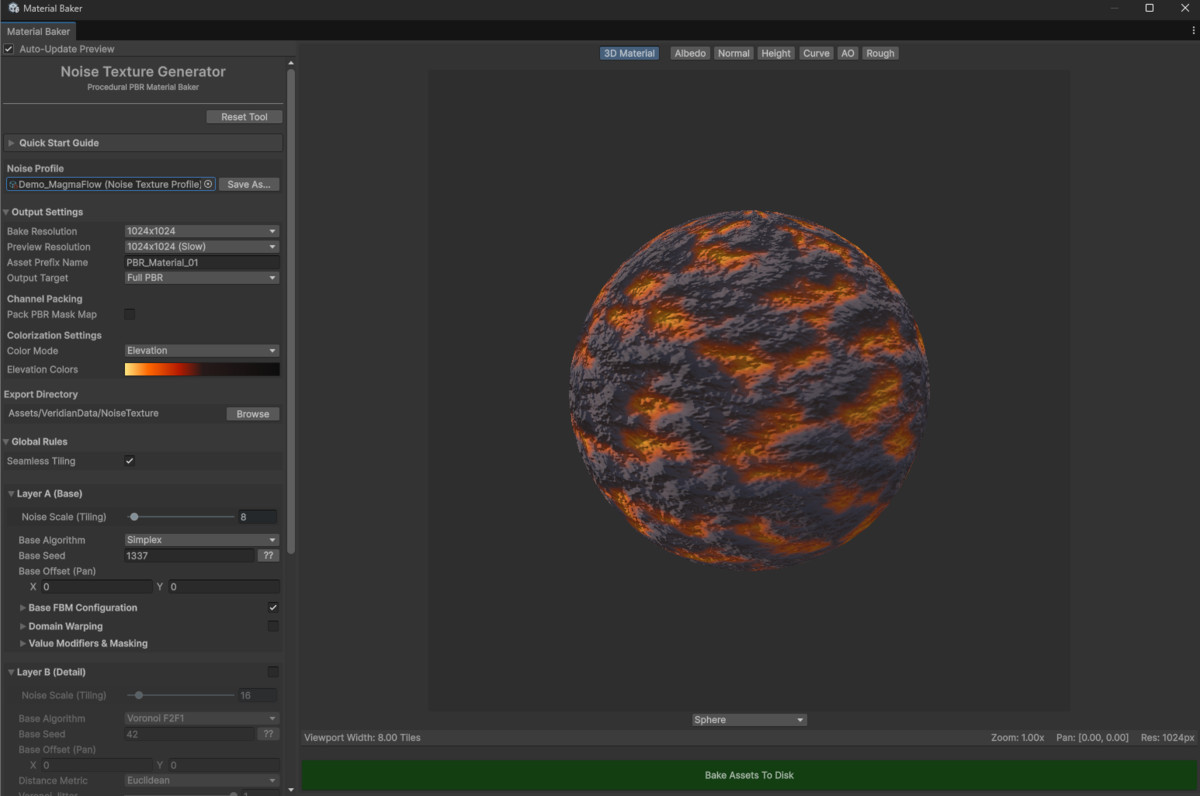The image size is (1200, 796).
Task: Enable Layer B (Detail) checkbox
Action: tap(273, 672)
